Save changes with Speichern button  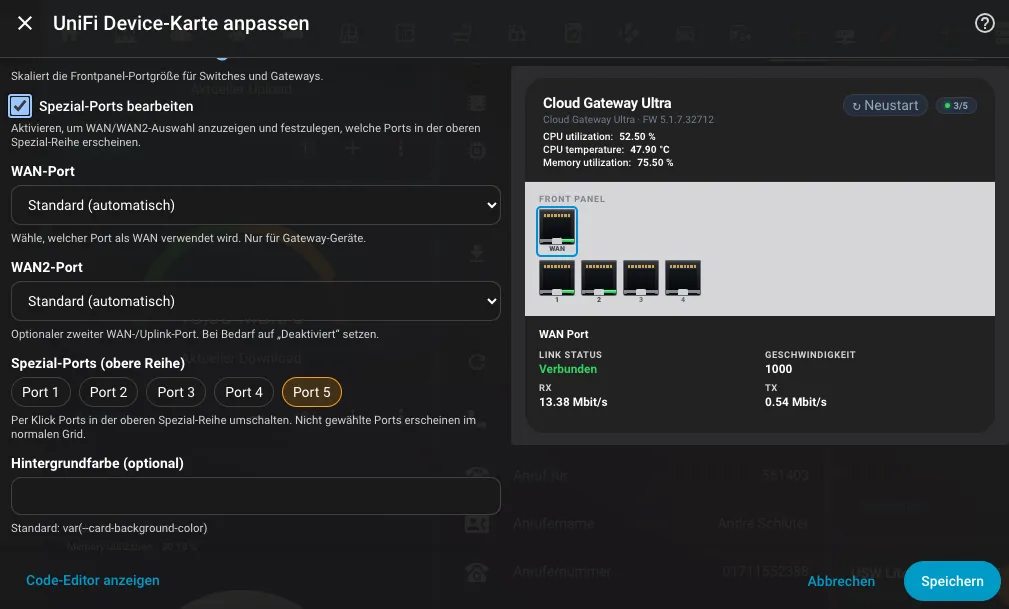pos(952,581)
